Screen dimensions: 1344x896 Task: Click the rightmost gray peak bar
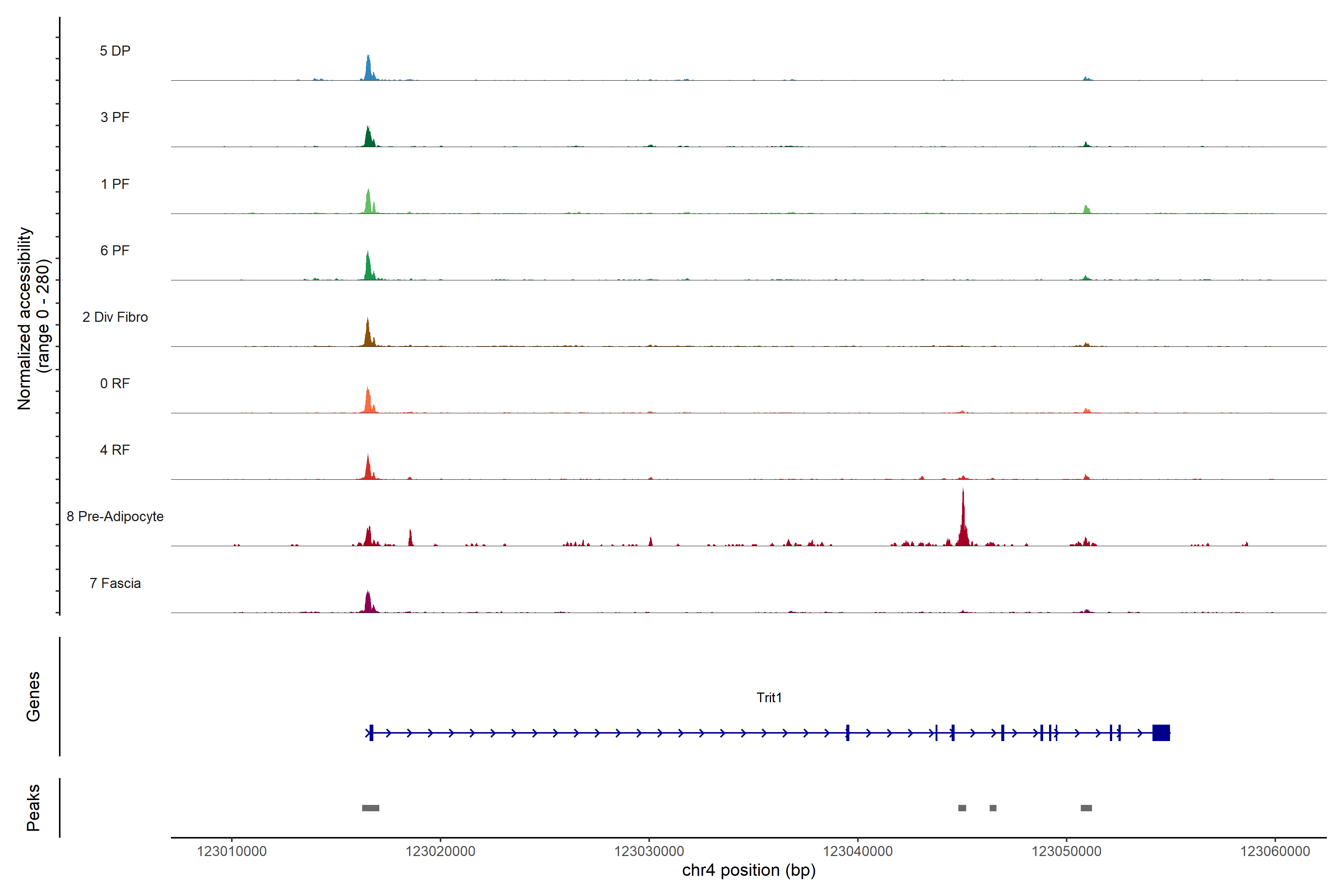coord(1086,808)
